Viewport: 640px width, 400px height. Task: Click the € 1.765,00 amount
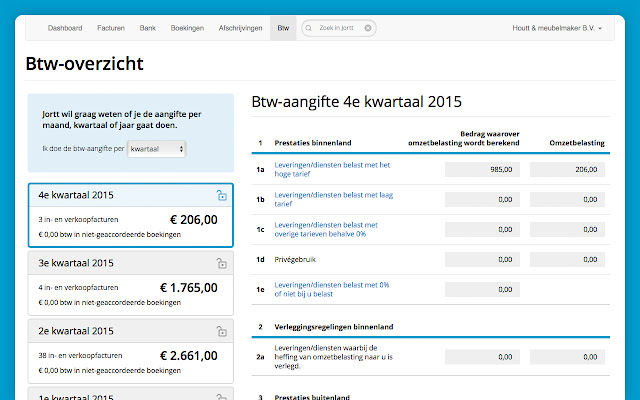pos(189,288)
